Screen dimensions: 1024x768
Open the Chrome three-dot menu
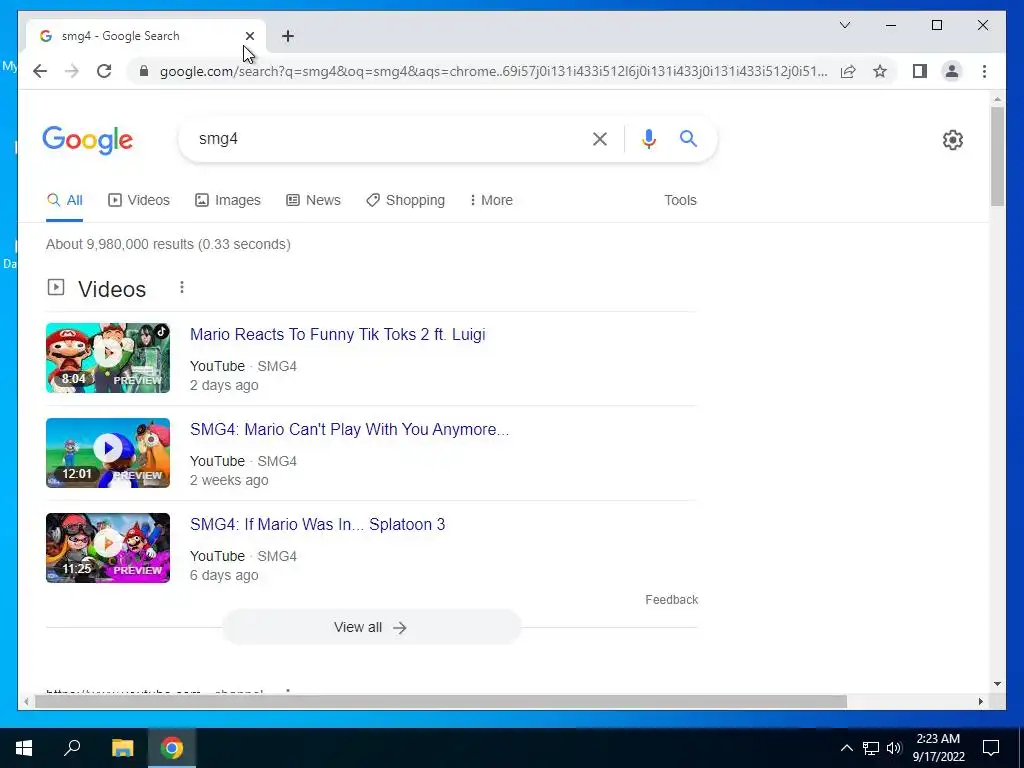click(984, 71)
